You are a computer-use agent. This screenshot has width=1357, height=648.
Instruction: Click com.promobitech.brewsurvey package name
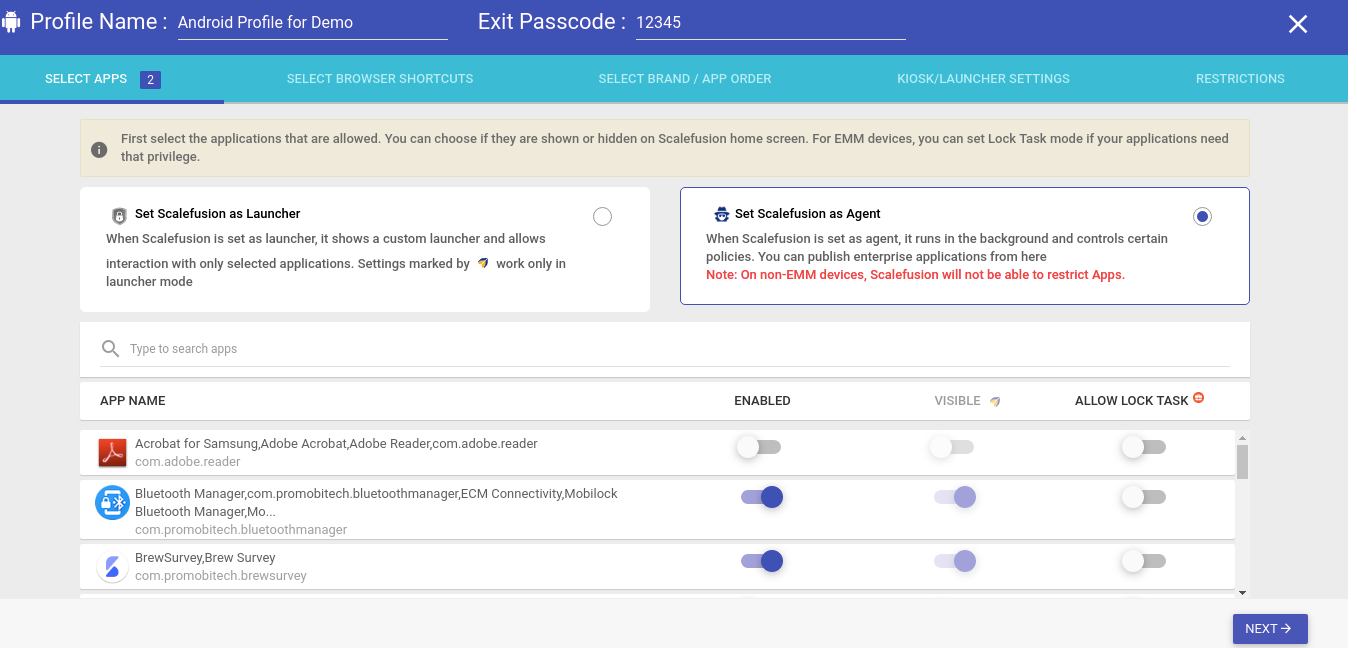221,576
